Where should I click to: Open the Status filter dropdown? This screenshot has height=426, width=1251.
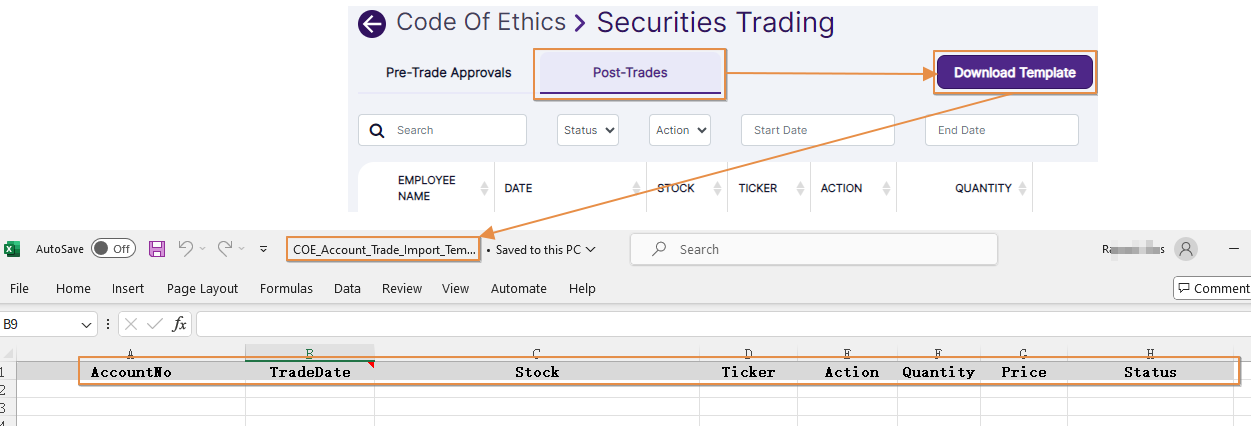tap(588, 130)
